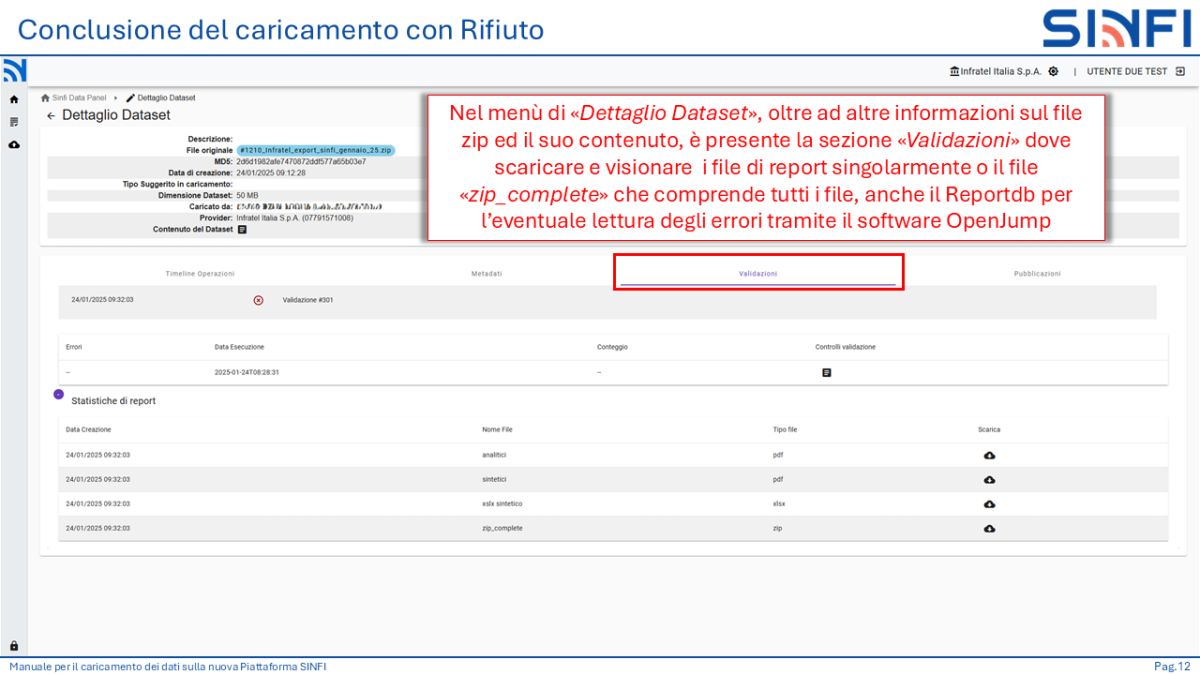This screenshot has width=1200, height=675.
Task: Open settings via the gear icon
Action: 1052,71
